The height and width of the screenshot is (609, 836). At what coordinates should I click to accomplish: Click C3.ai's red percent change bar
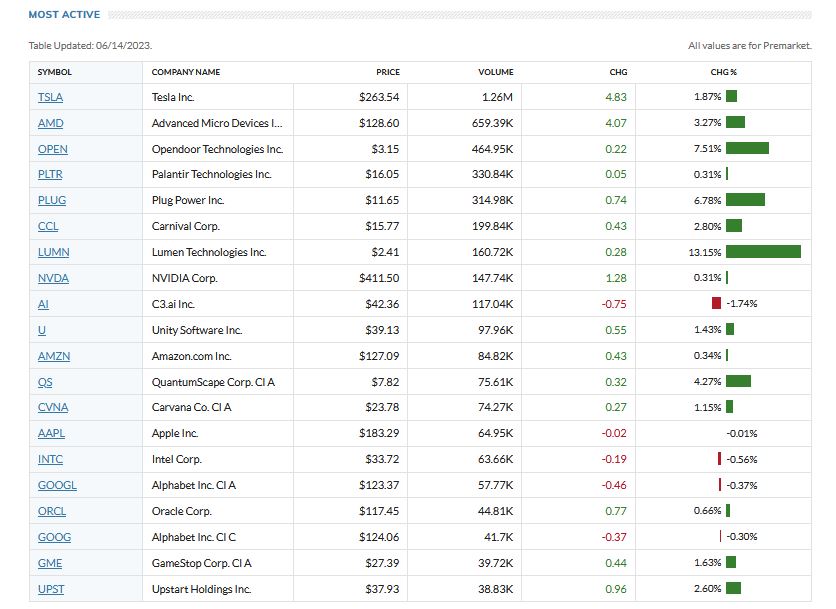point(716,304)
